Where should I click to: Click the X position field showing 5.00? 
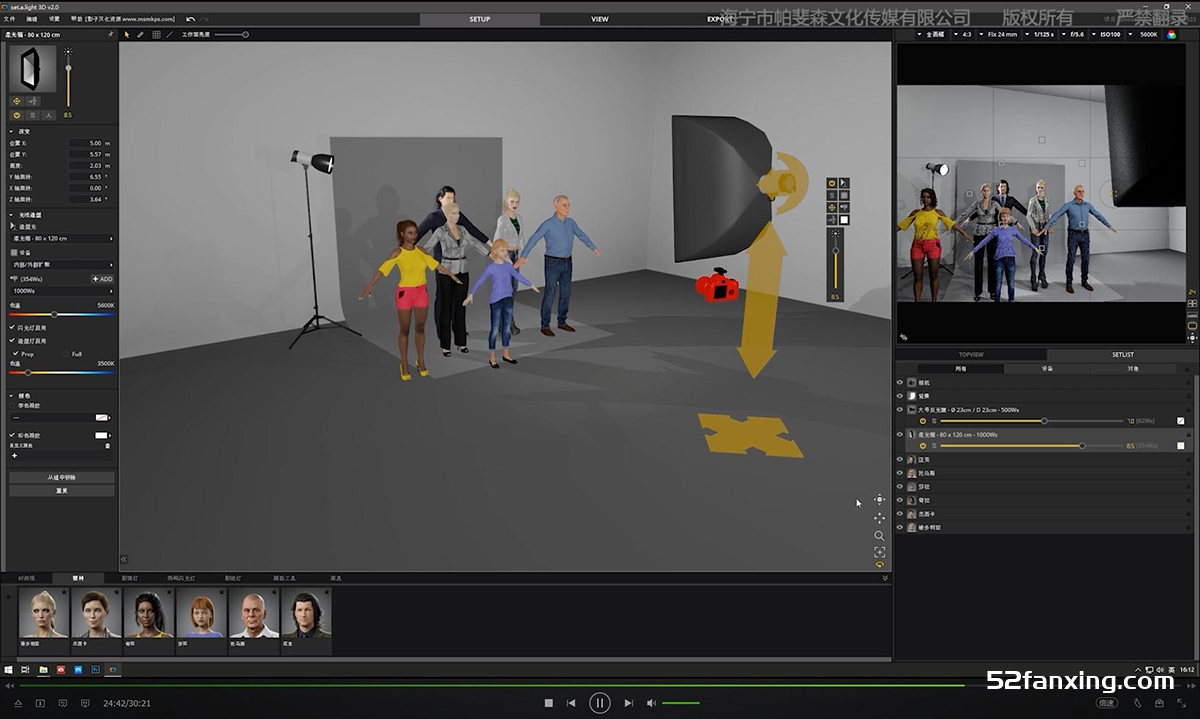[x=87, y=143]
